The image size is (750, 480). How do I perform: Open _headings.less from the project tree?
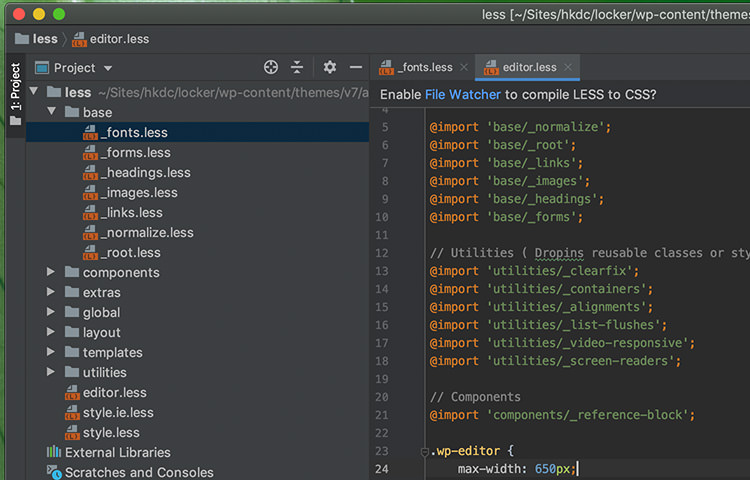click(x=145, y=173)
